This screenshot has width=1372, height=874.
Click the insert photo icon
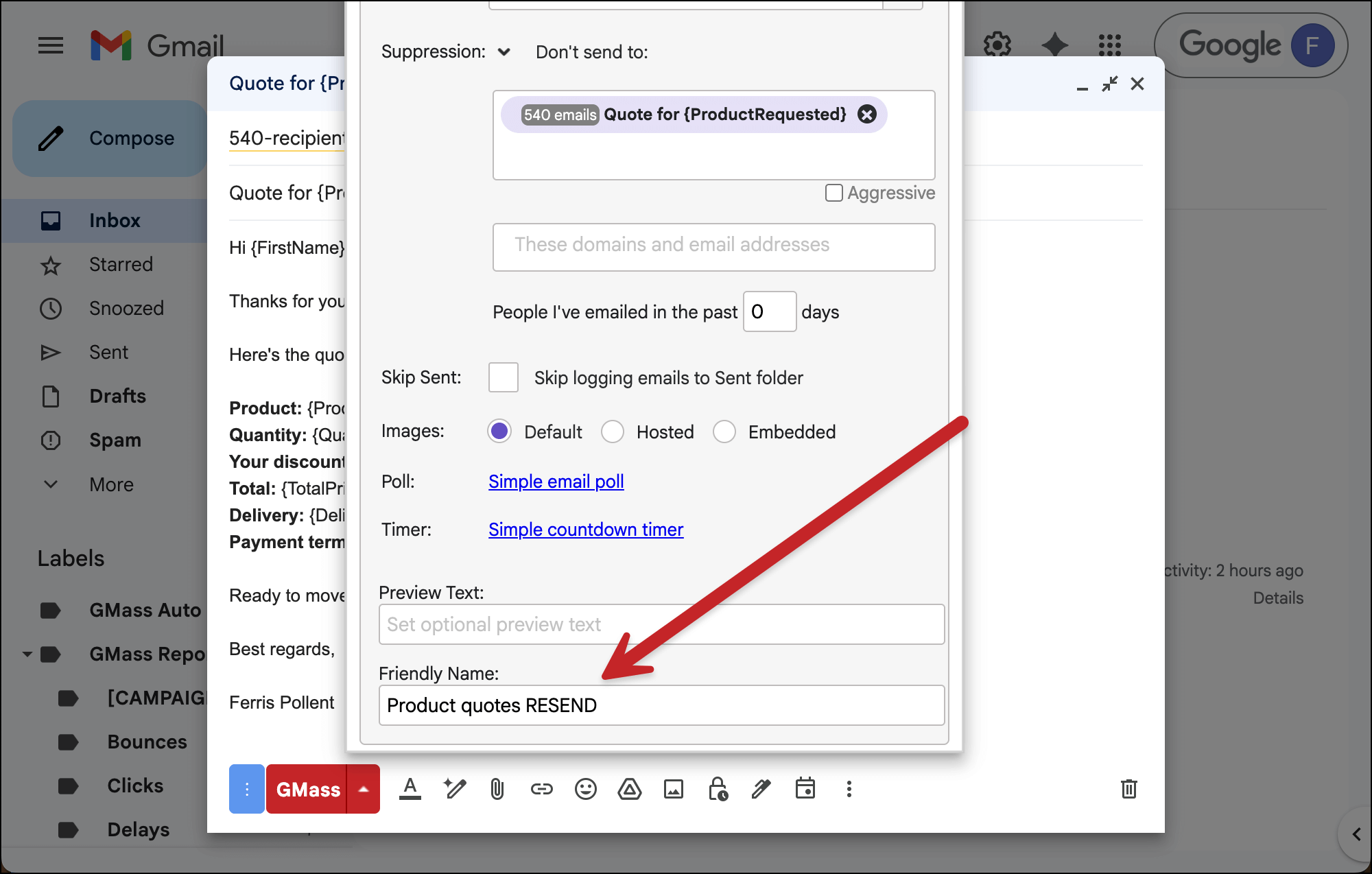point(673,789)
